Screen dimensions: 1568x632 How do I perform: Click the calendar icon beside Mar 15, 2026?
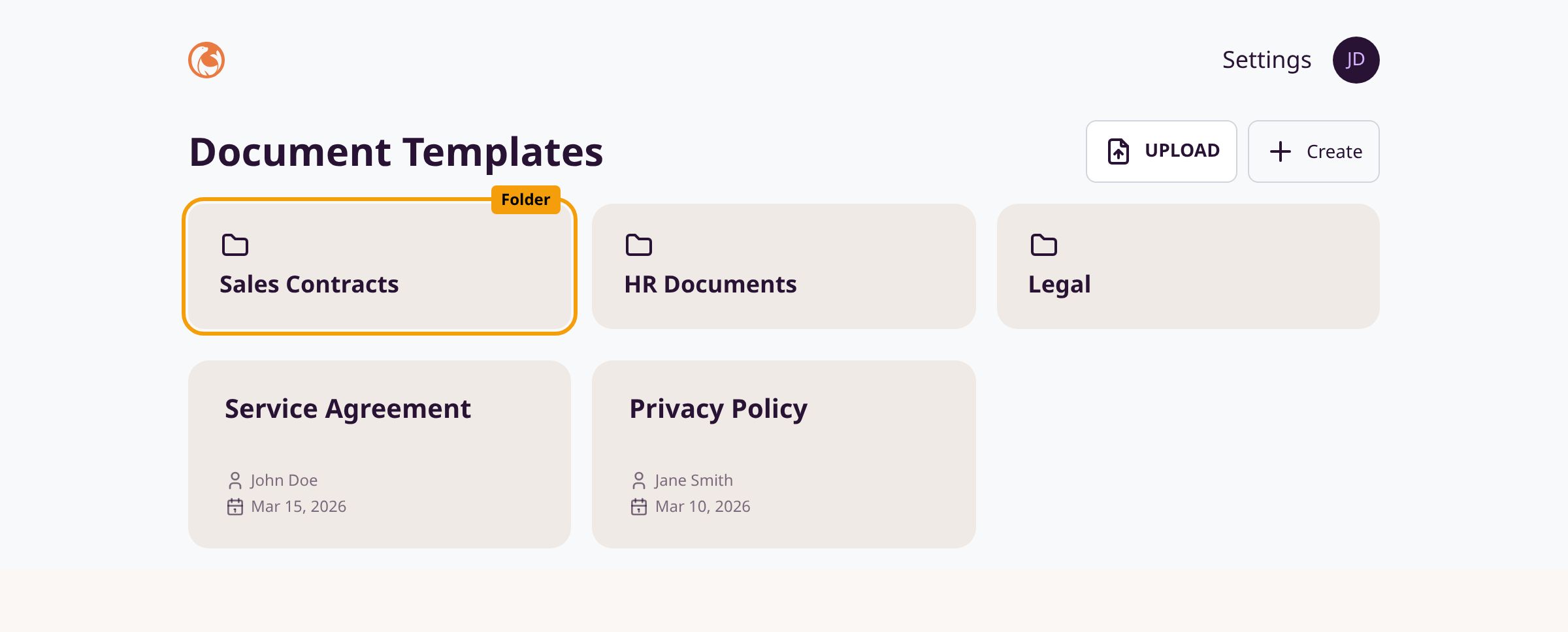coord(235,507)
